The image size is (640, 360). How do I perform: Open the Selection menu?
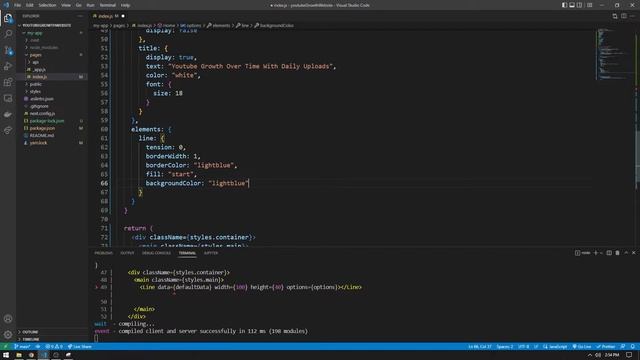pyautogui.click(x=47, y=5)
